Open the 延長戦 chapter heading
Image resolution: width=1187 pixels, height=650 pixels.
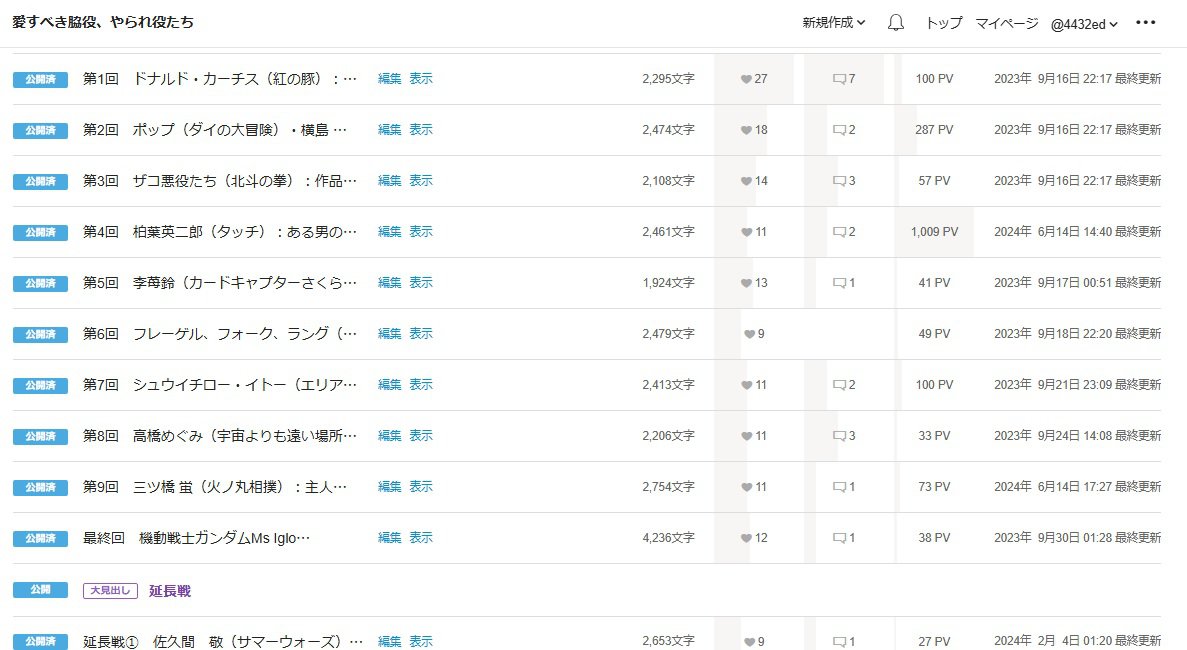[169, 591]
